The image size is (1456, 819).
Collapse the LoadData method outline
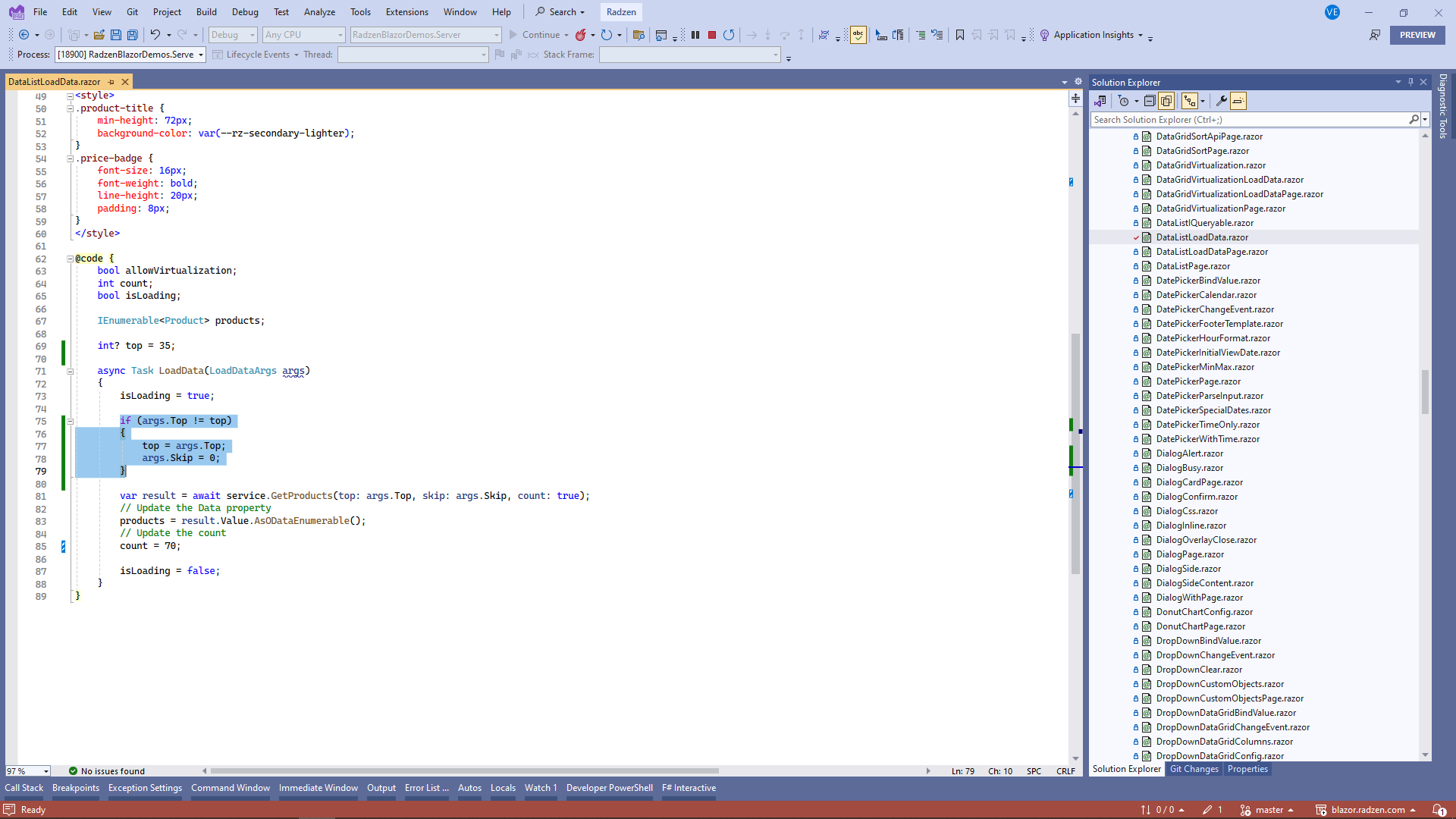click(70, 372)
